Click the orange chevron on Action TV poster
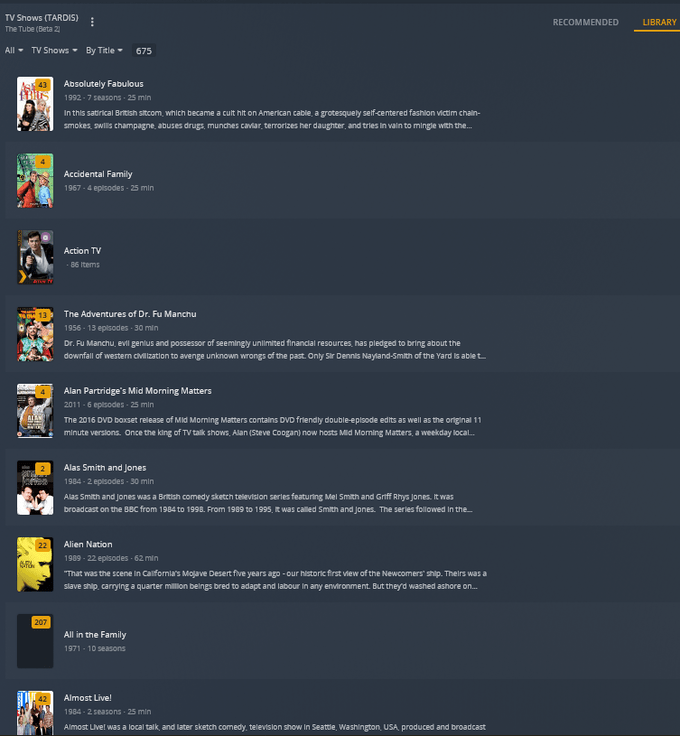Screen dimensions: 680x736 click(22, 277)
